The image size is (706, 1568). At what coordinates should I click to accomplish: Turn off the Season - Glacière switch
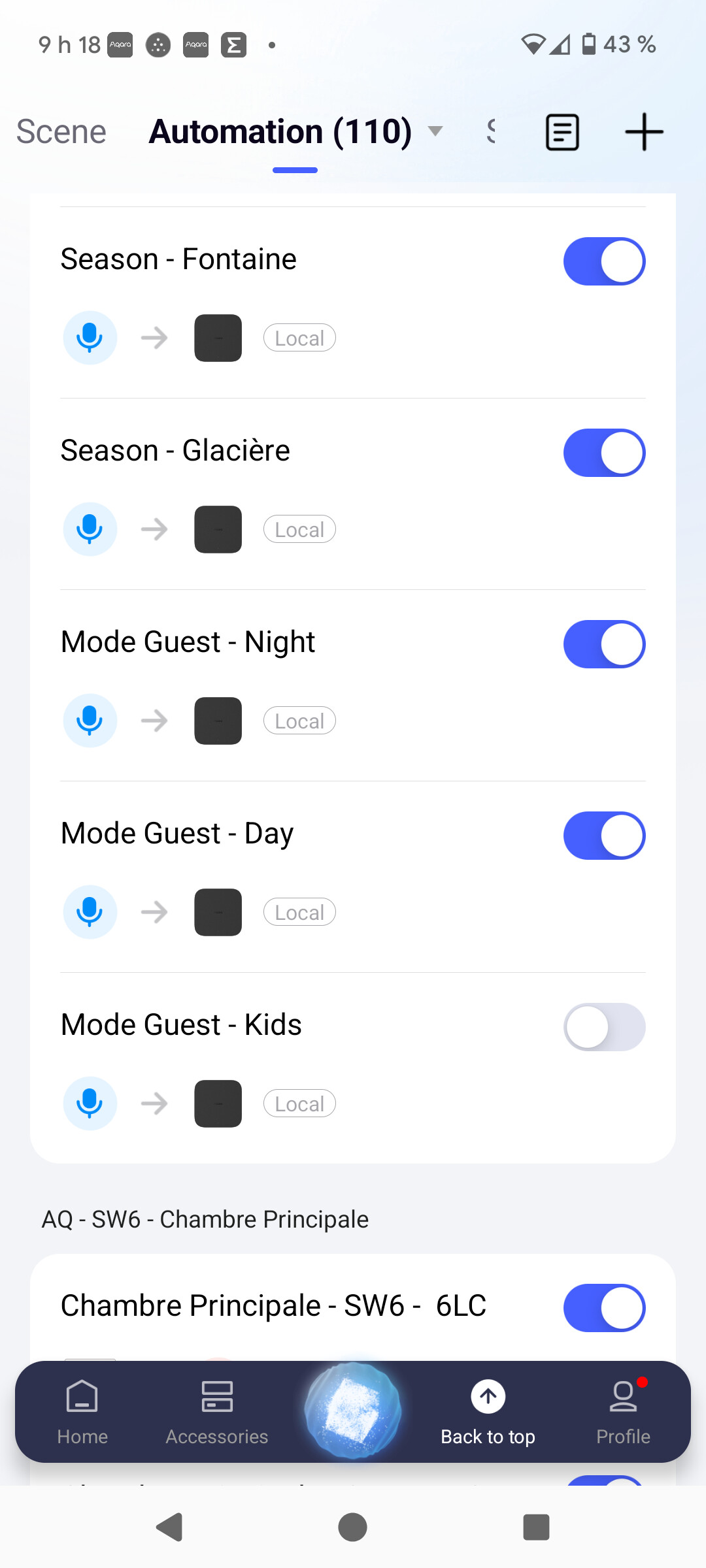604,453
